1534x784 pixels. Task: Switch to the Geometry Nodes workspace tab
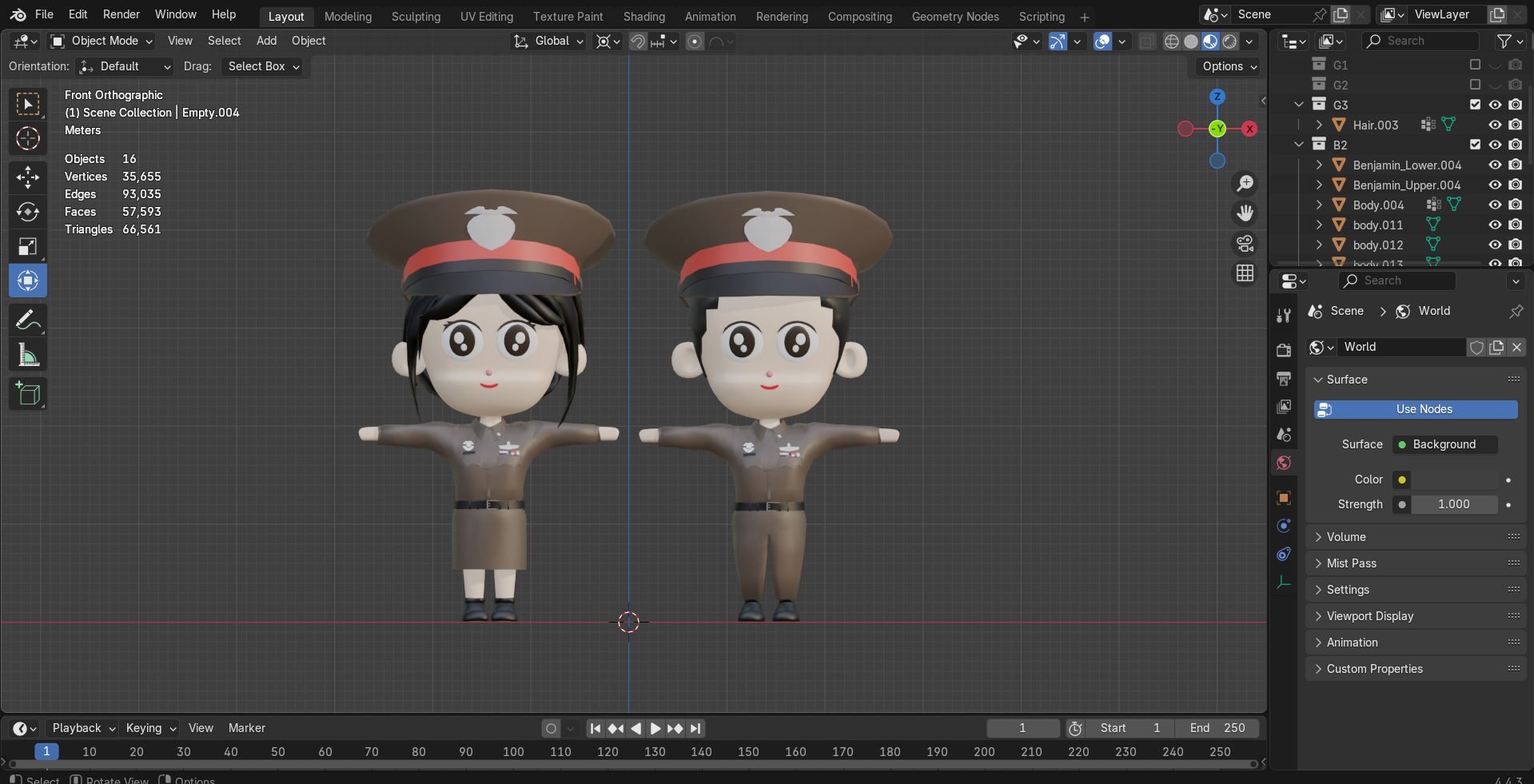pyautogui.click(x=955, y=16)
